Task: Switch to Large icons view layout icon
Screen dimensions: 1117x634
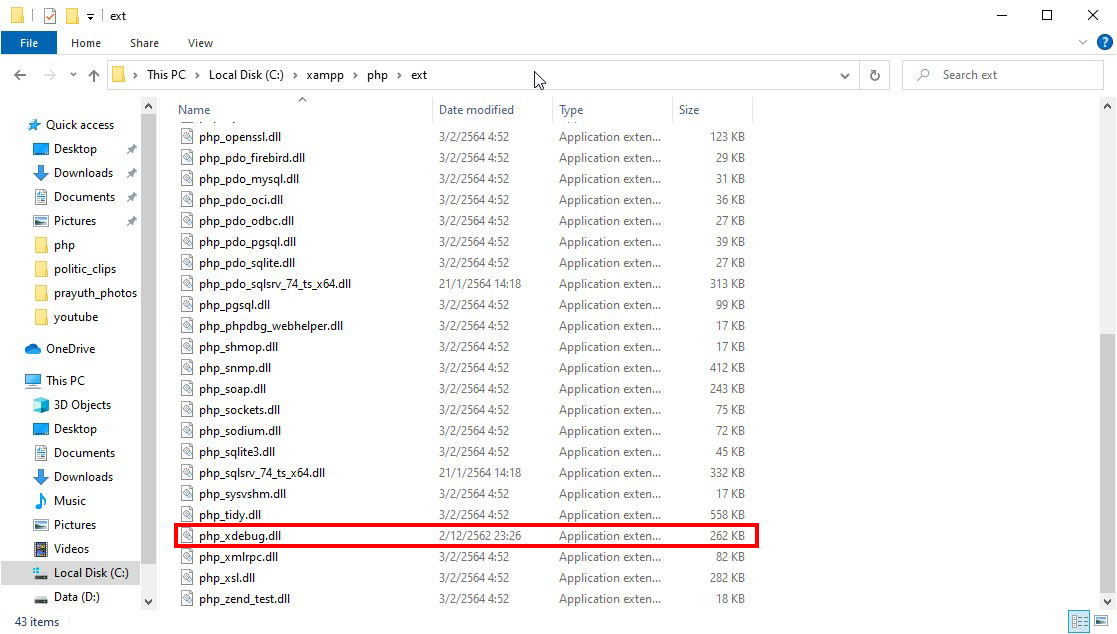Action: point(1101,621)
